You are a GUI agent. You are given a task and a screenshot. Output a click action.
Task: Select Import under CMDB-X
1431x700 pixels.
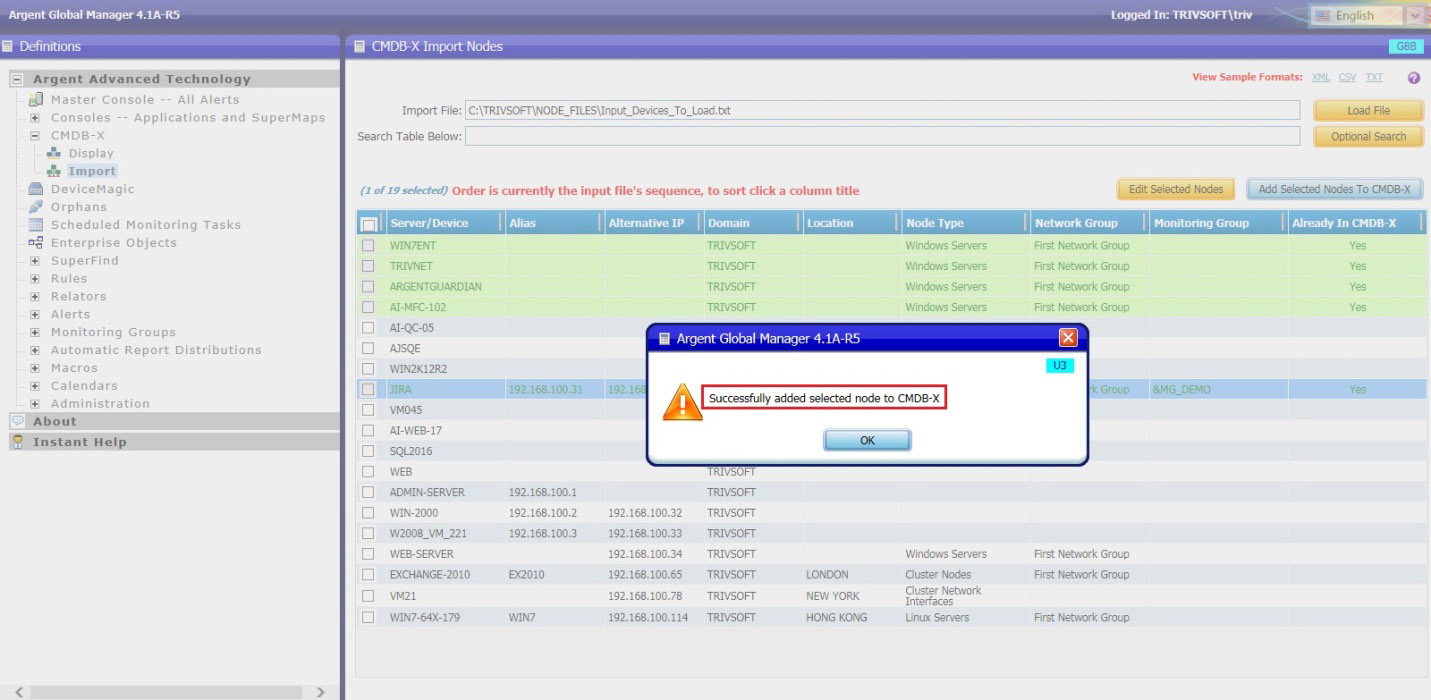tap(92, 171)
